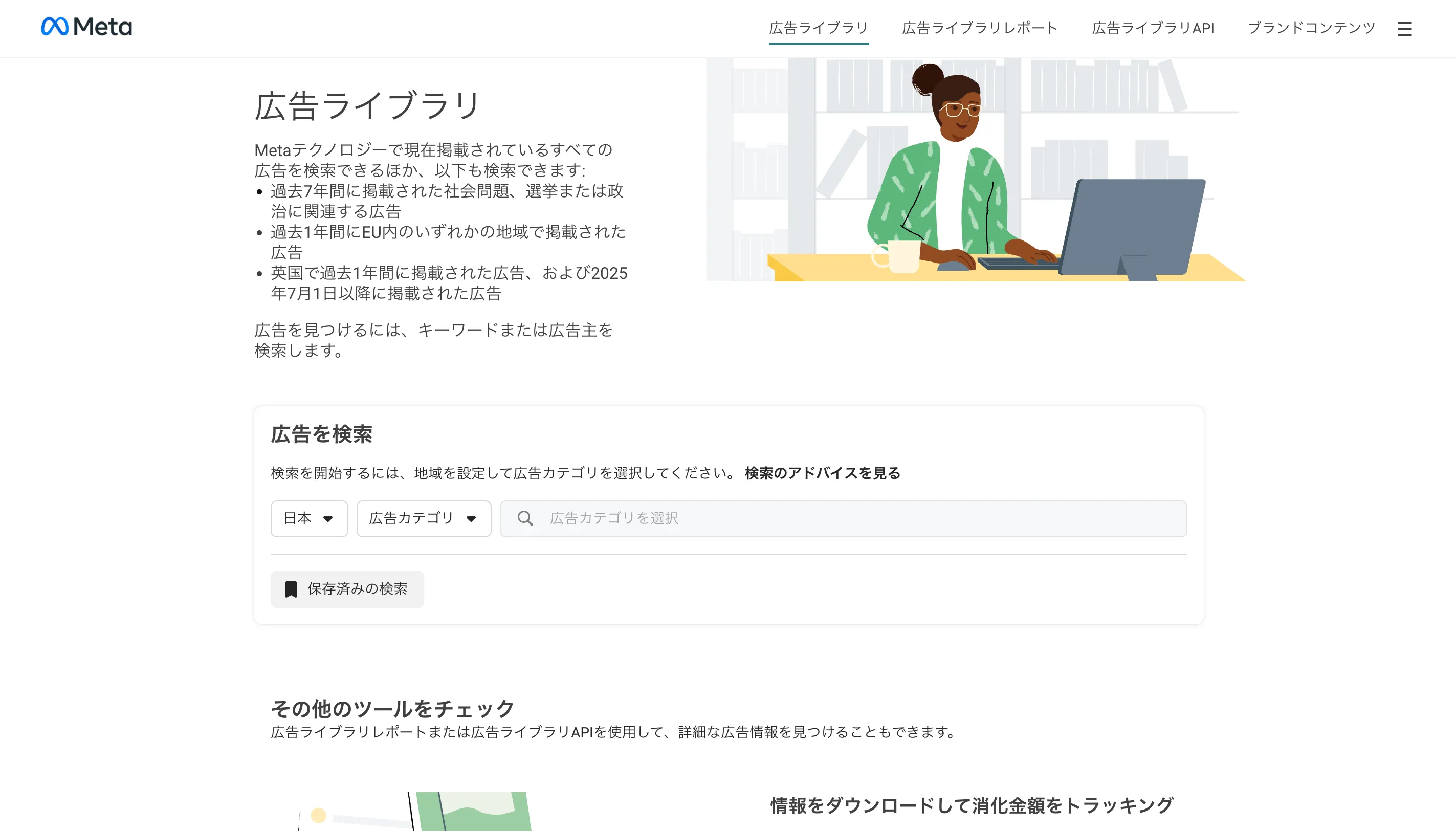Click the green illustration near page bottom
Viewport: 1456px width, 831px height.
click(x=474, y=812)
